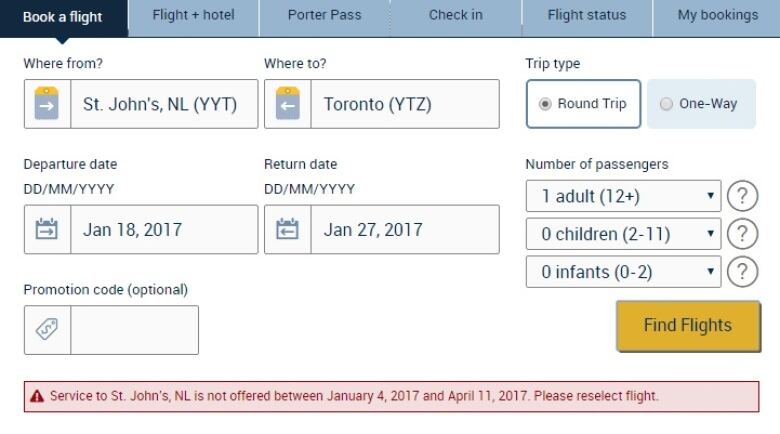Select the Round Trip radio button

(x=545, y=104)
